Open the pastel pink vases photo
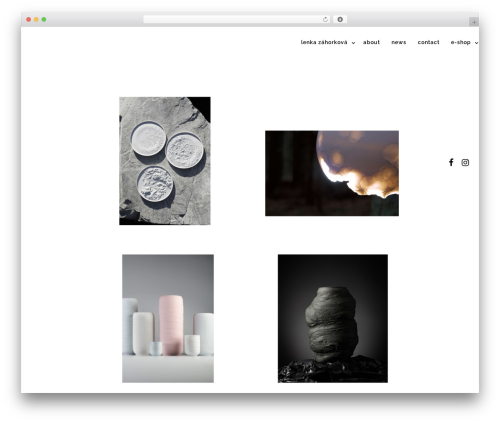 168,318
